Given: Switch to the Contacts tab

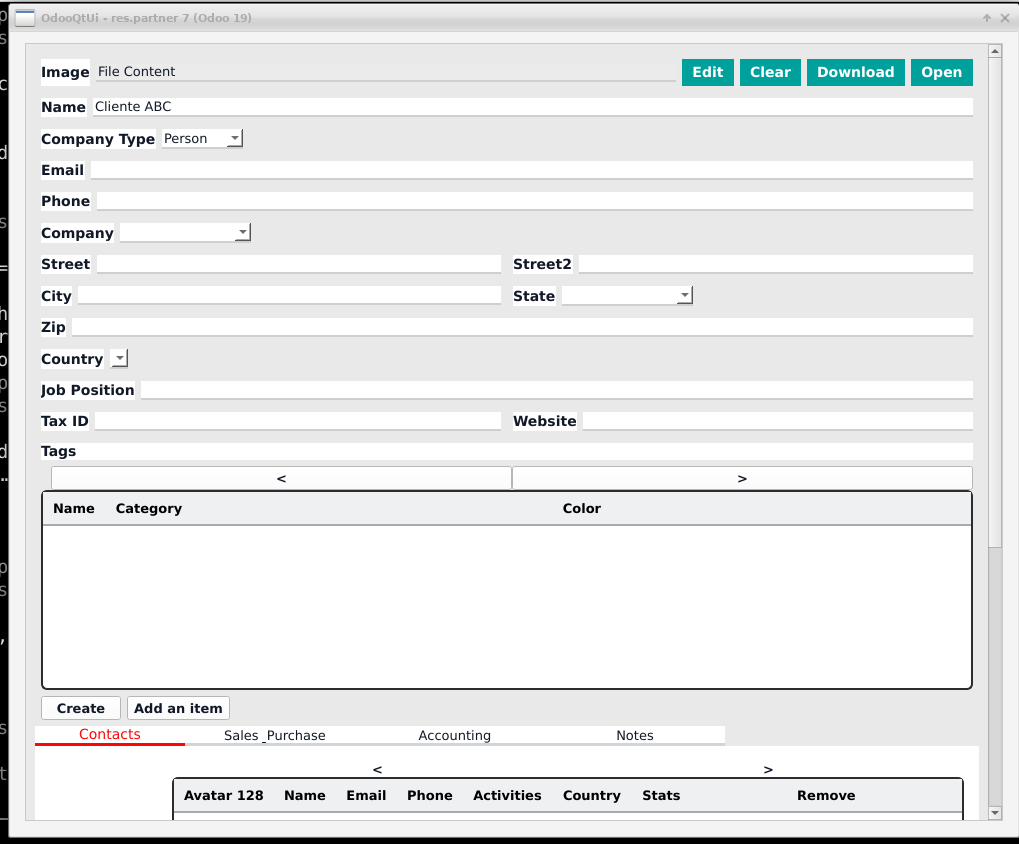Looking at the screenshot, I should point(110,735).
